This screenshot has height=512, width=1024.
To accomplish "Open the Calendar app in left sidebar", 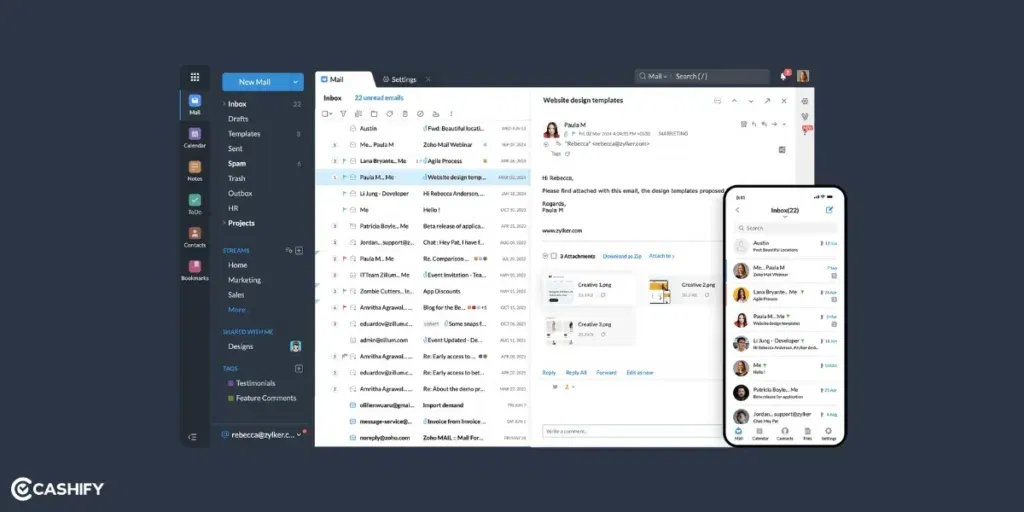I will point(195,136).
